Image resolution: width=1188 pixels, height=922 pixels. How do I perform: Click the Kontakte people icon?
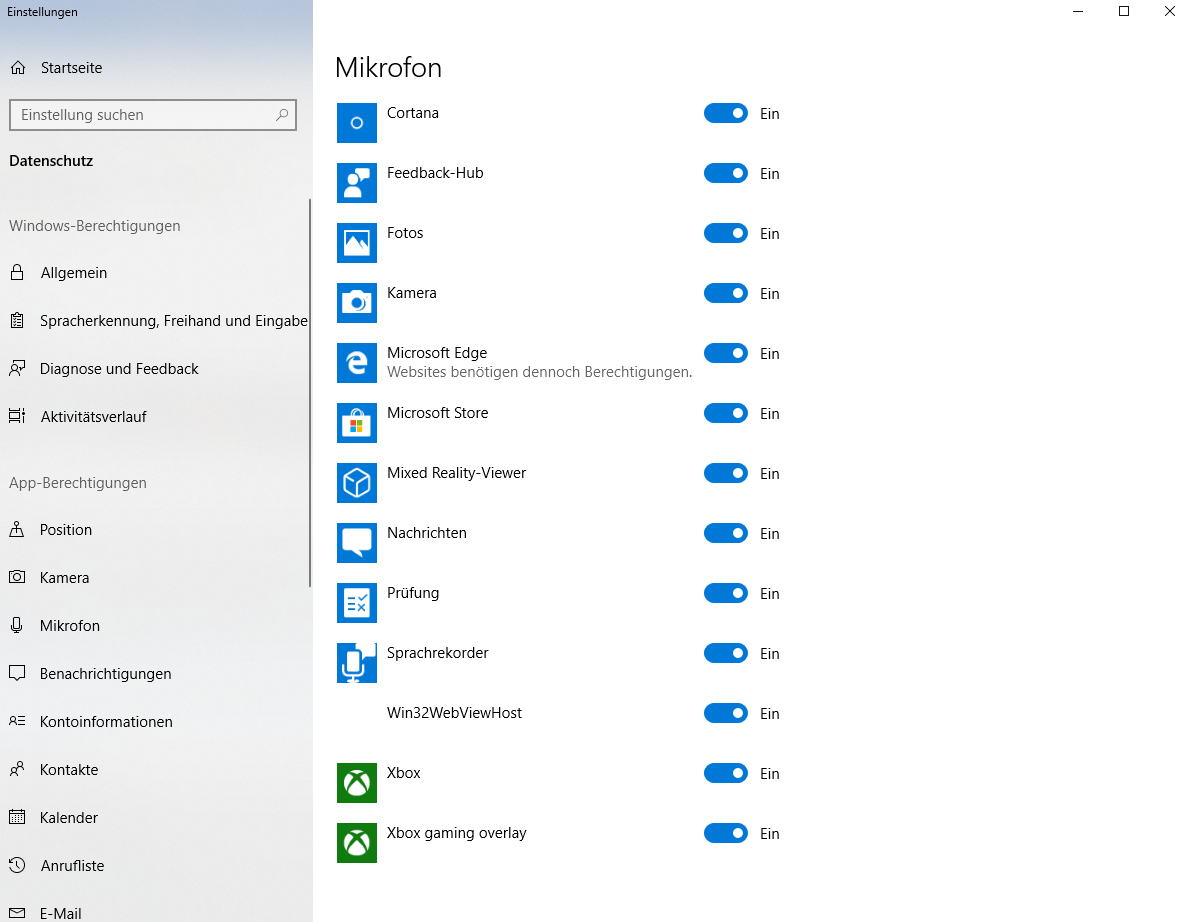(17, 769)
